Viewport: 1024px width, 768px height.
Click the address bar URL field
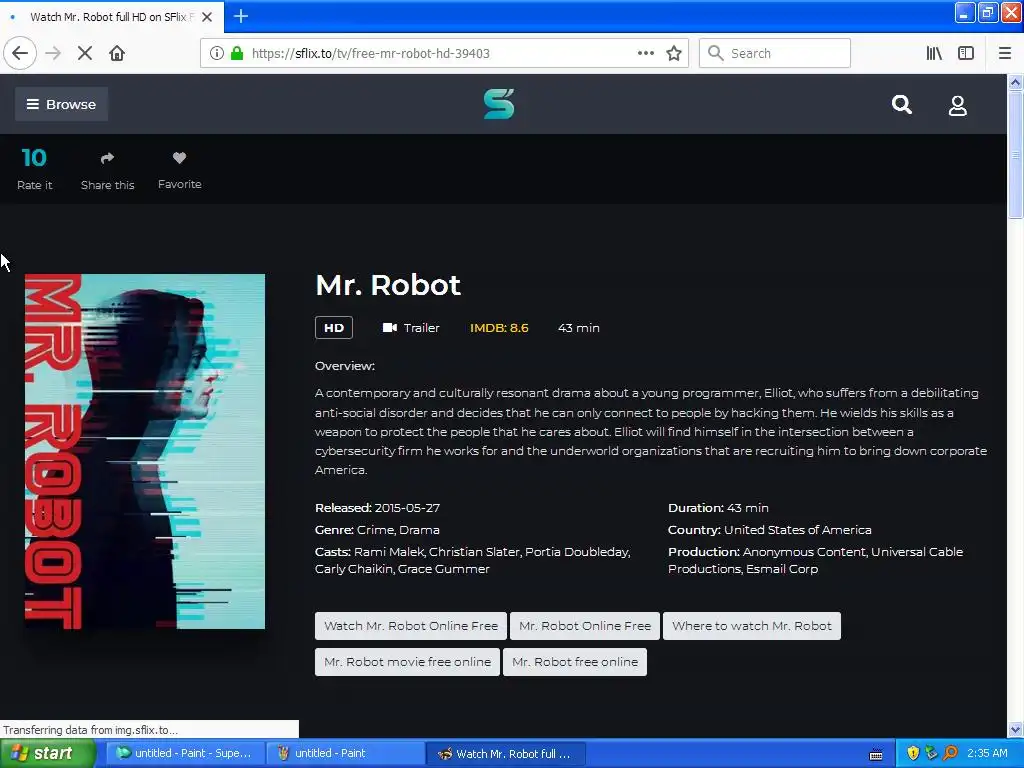point(443,53)
